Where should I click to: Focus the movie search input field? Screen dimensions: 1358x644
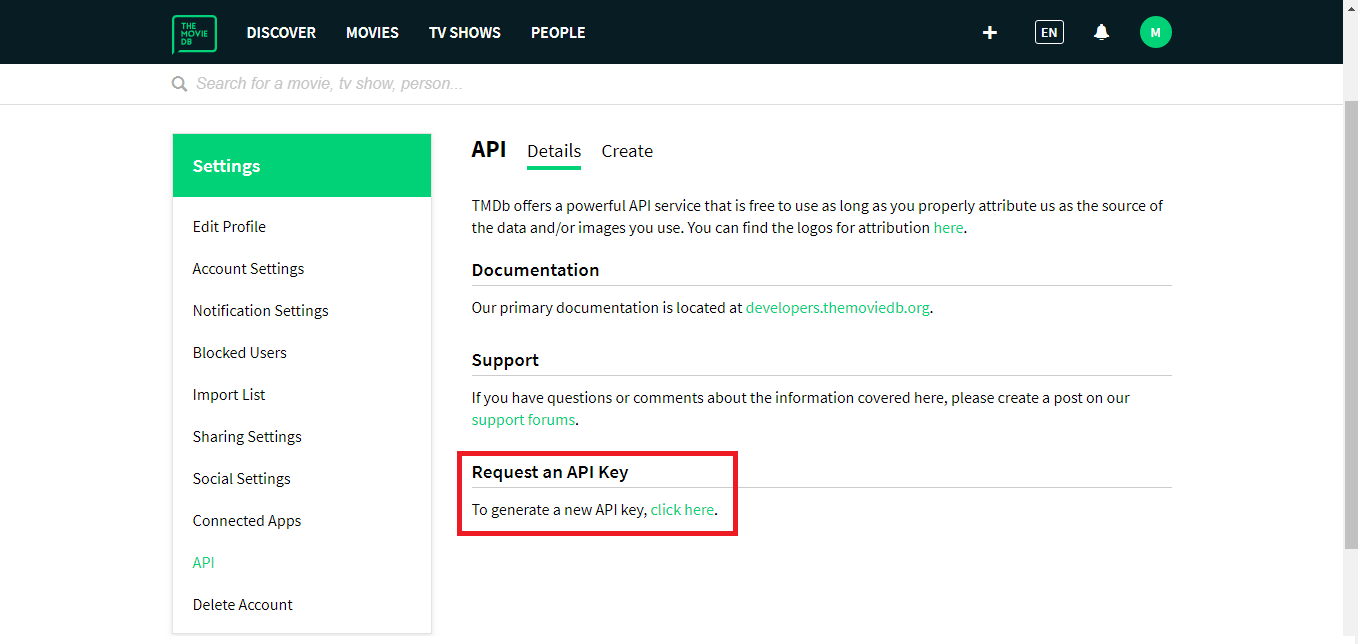pyautogui.click(x=600, y=84)
